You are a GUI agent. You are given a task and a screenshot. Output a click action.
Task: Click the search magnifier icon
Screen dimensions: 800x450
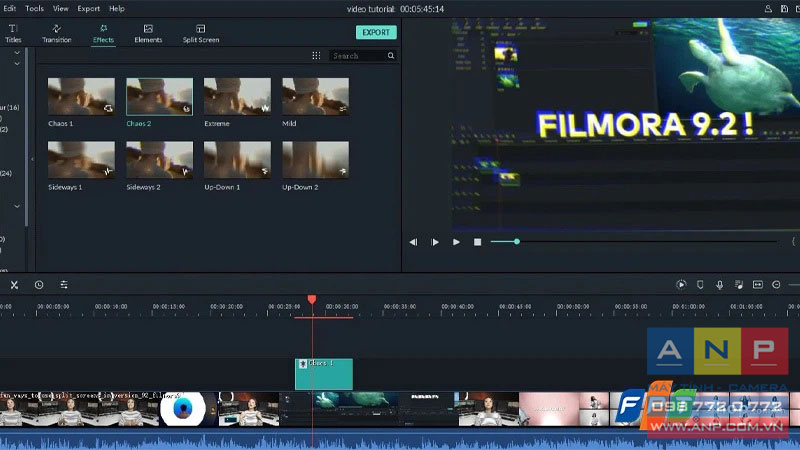pos(391,56)
